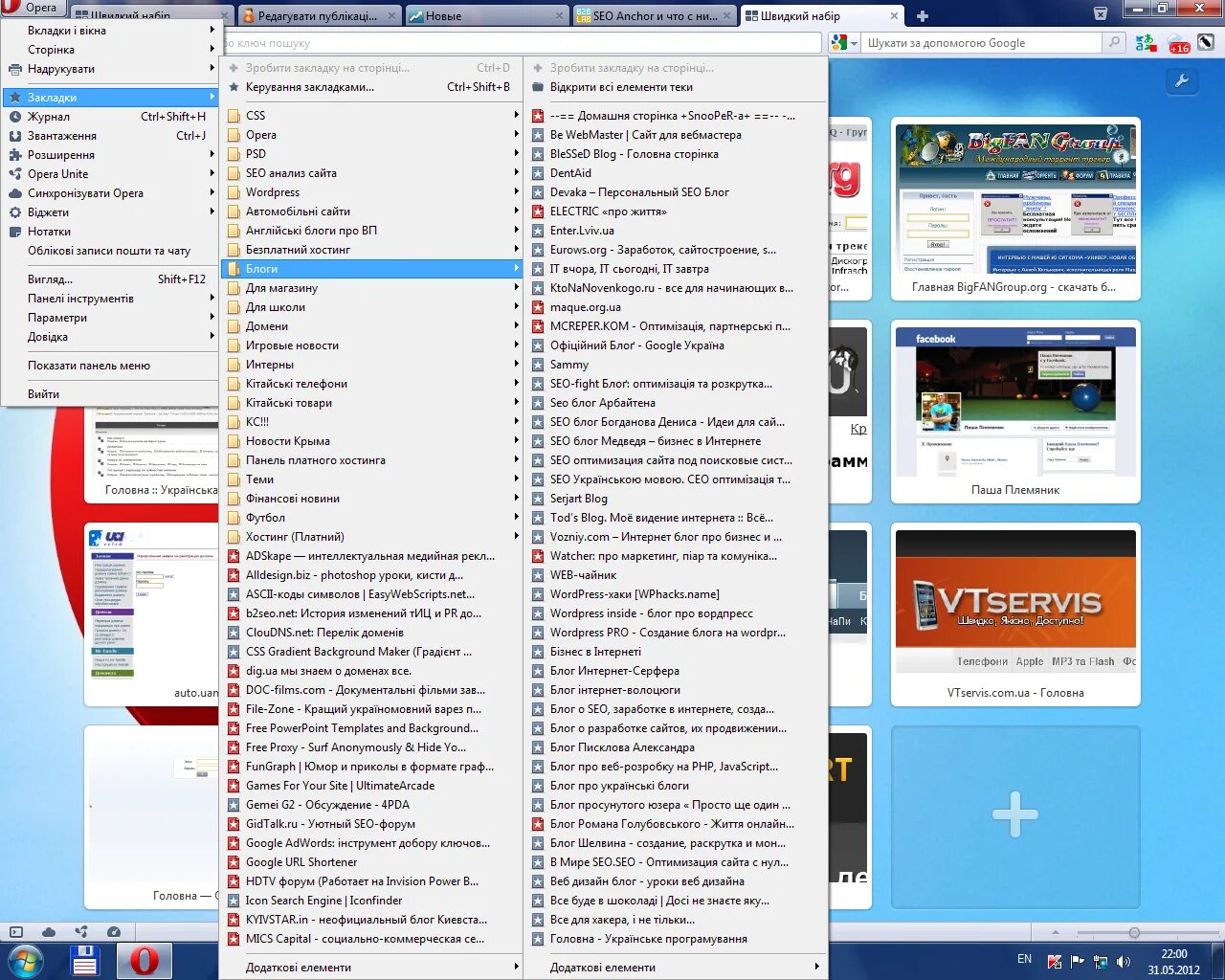1225x980 pixels.
Task: Open network connection tray icon
Action: 1101,961
